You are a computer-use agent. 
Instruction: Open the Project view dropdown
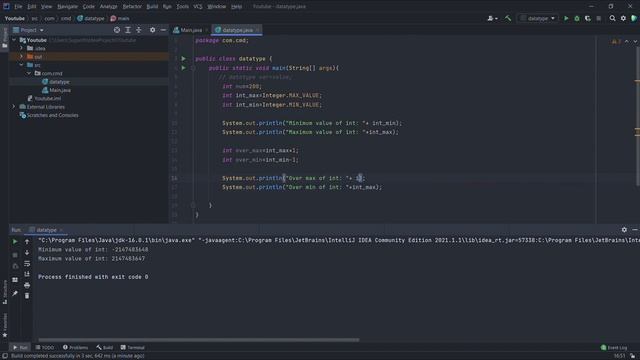[29, 30]
